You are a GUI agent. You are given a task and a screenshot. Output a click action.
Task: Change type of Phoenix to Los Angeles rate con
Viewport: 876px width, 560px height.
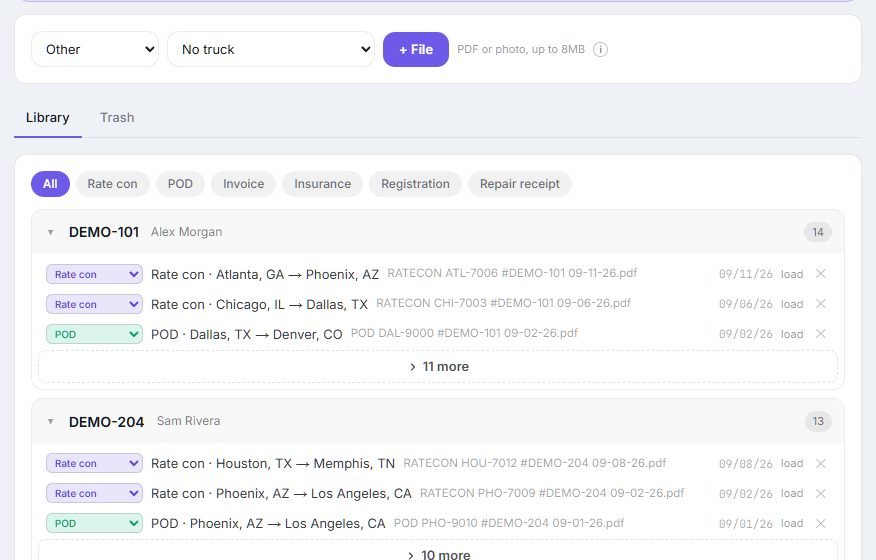tap(94, 493)
